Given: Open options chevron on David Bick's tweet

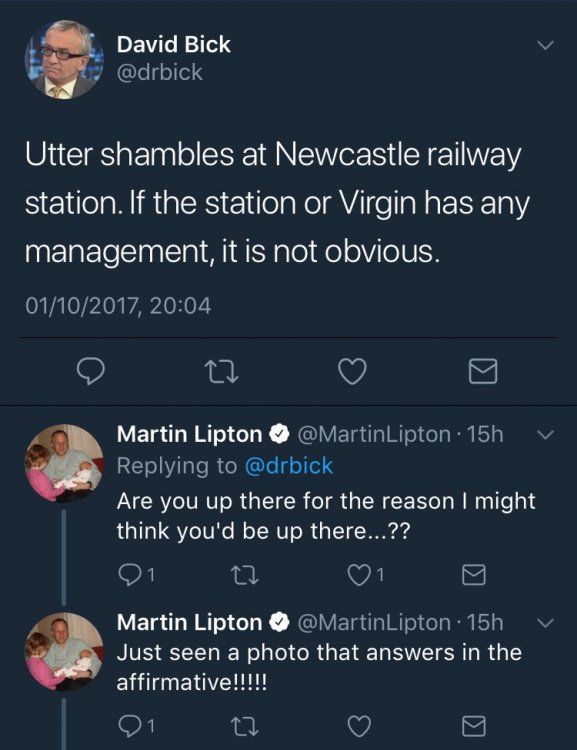Looking at the screenshot, I should tap(545, 45).
